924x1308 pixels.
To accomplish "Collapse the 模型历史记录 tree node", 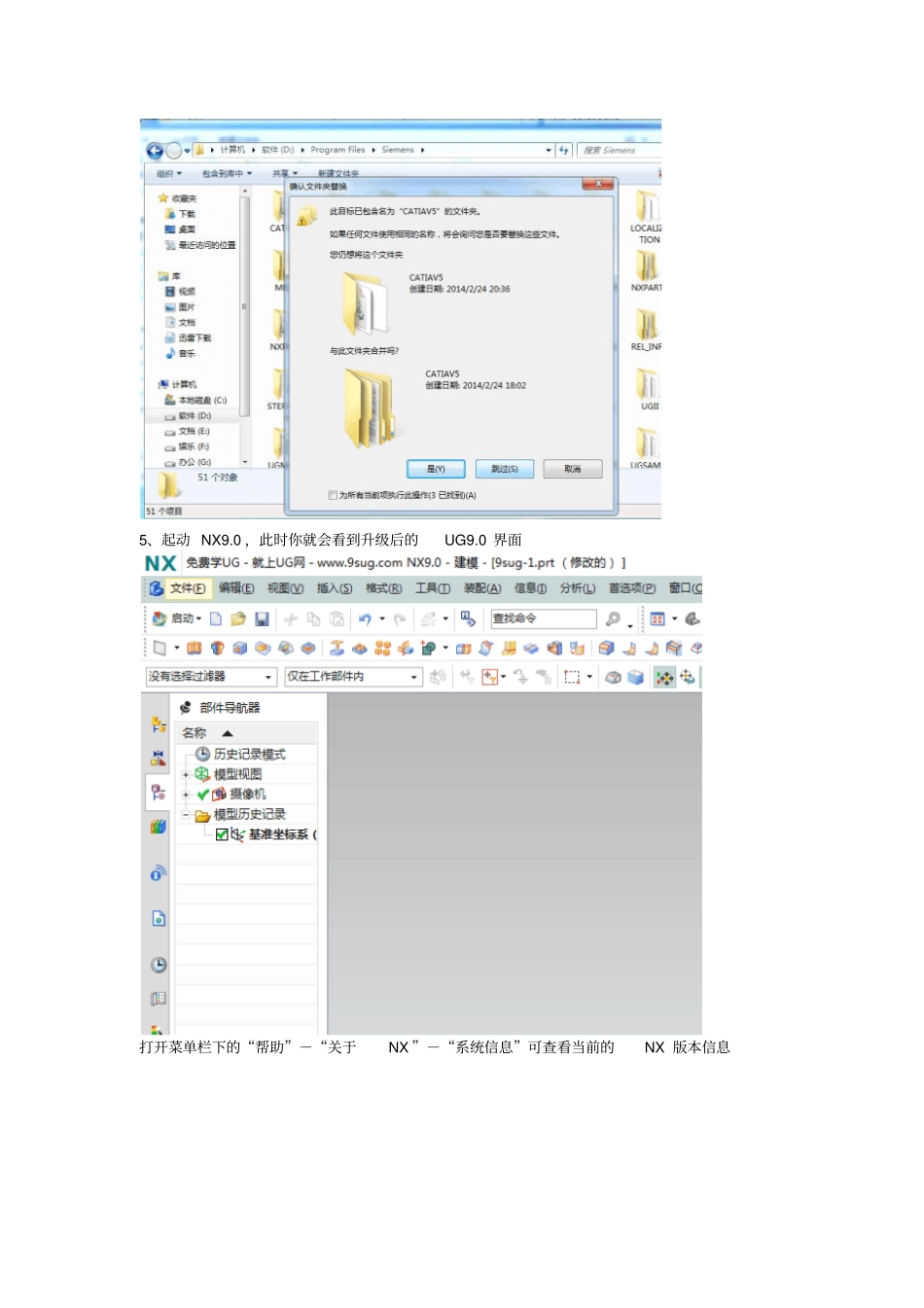I will click(186, 815).
